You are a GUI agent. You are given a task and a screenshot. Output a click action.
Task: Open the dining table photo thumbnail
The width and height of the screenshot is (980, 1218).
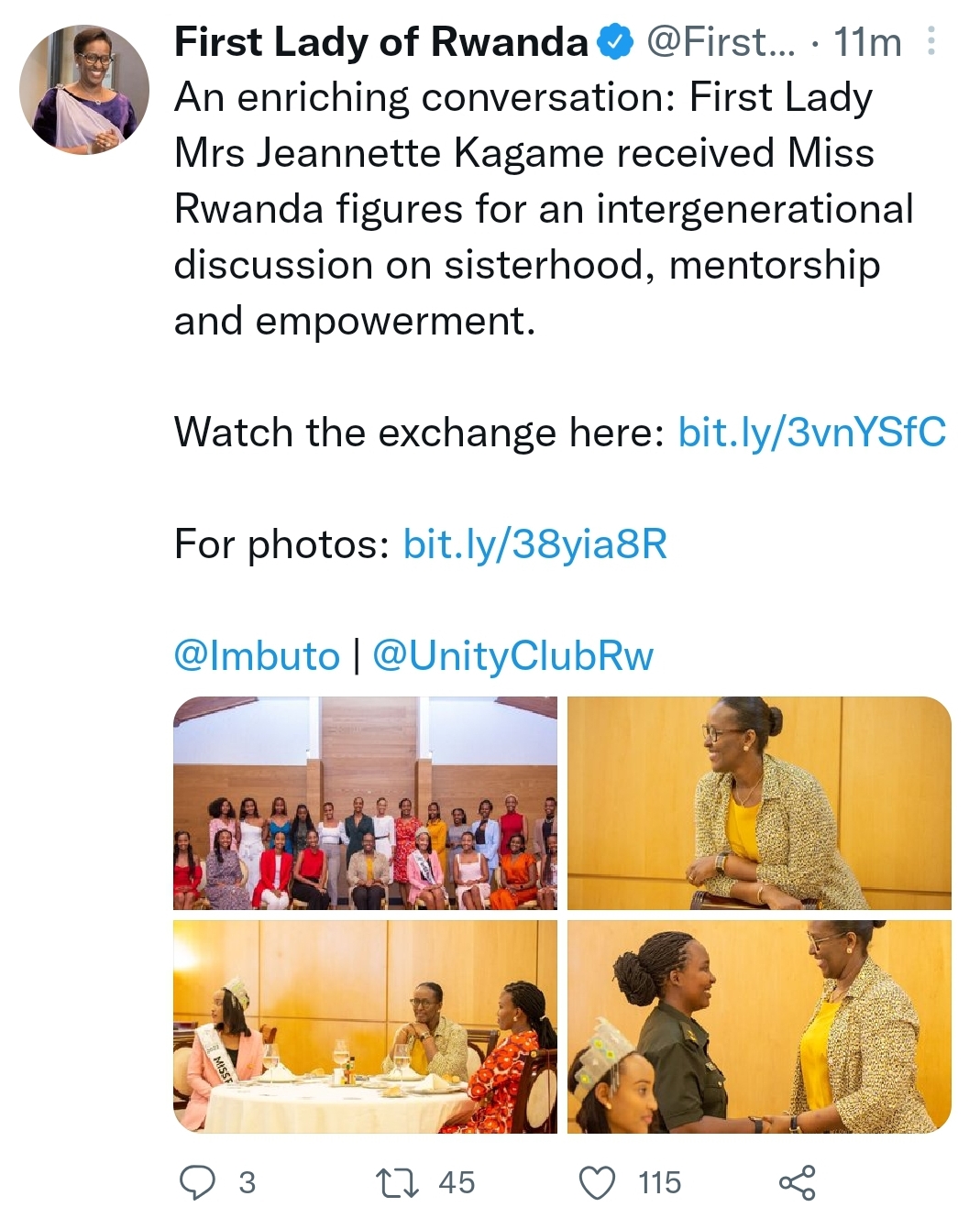[x=365, y=1026]
